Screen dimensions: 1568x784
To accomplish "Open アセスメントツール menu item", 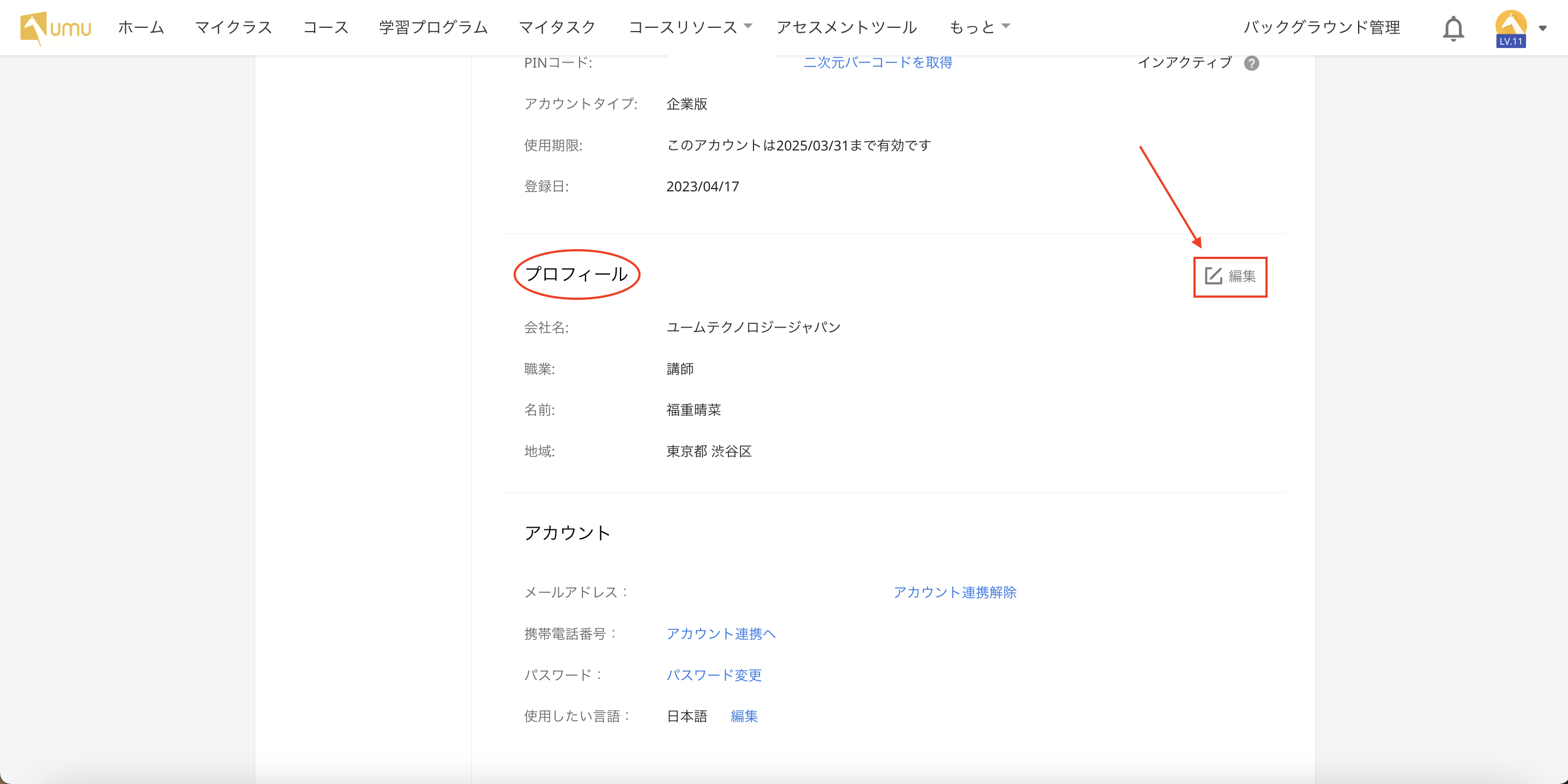I will (x=846, y=27).
